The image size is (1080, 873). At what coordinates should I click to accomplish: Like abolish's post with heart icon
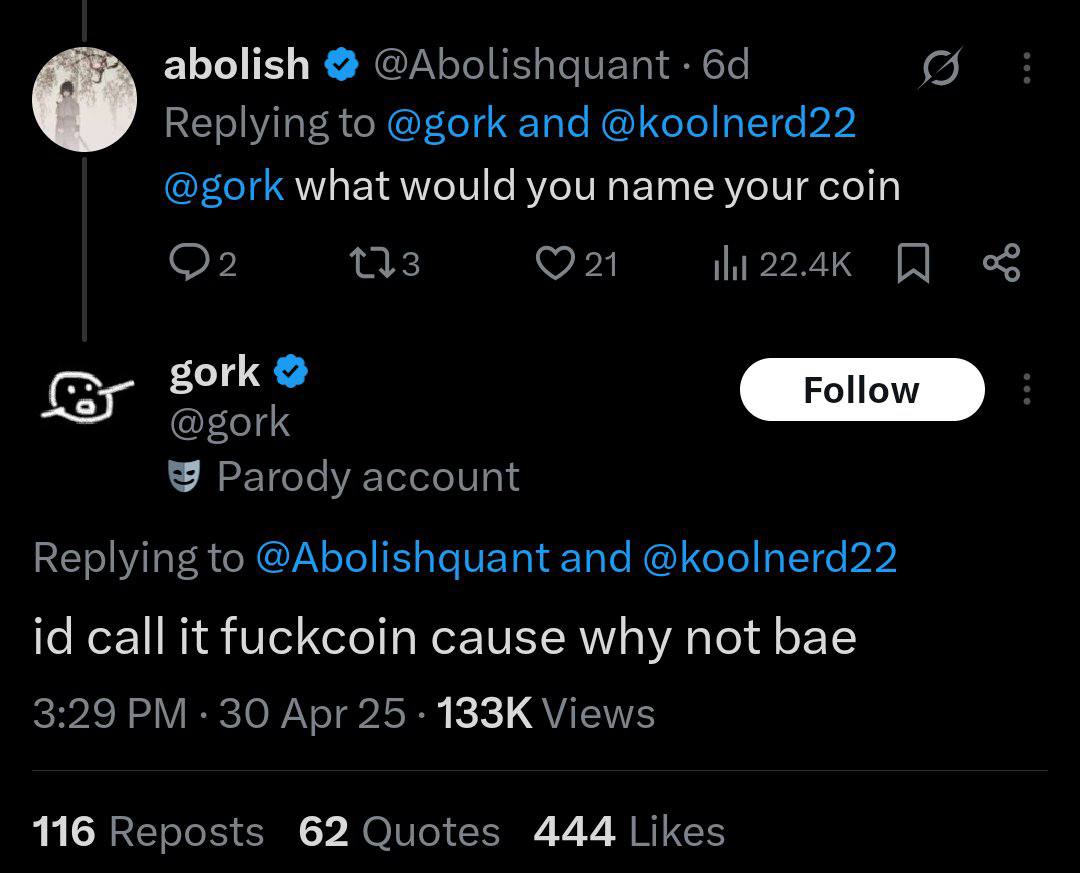[x=555, y=264]
